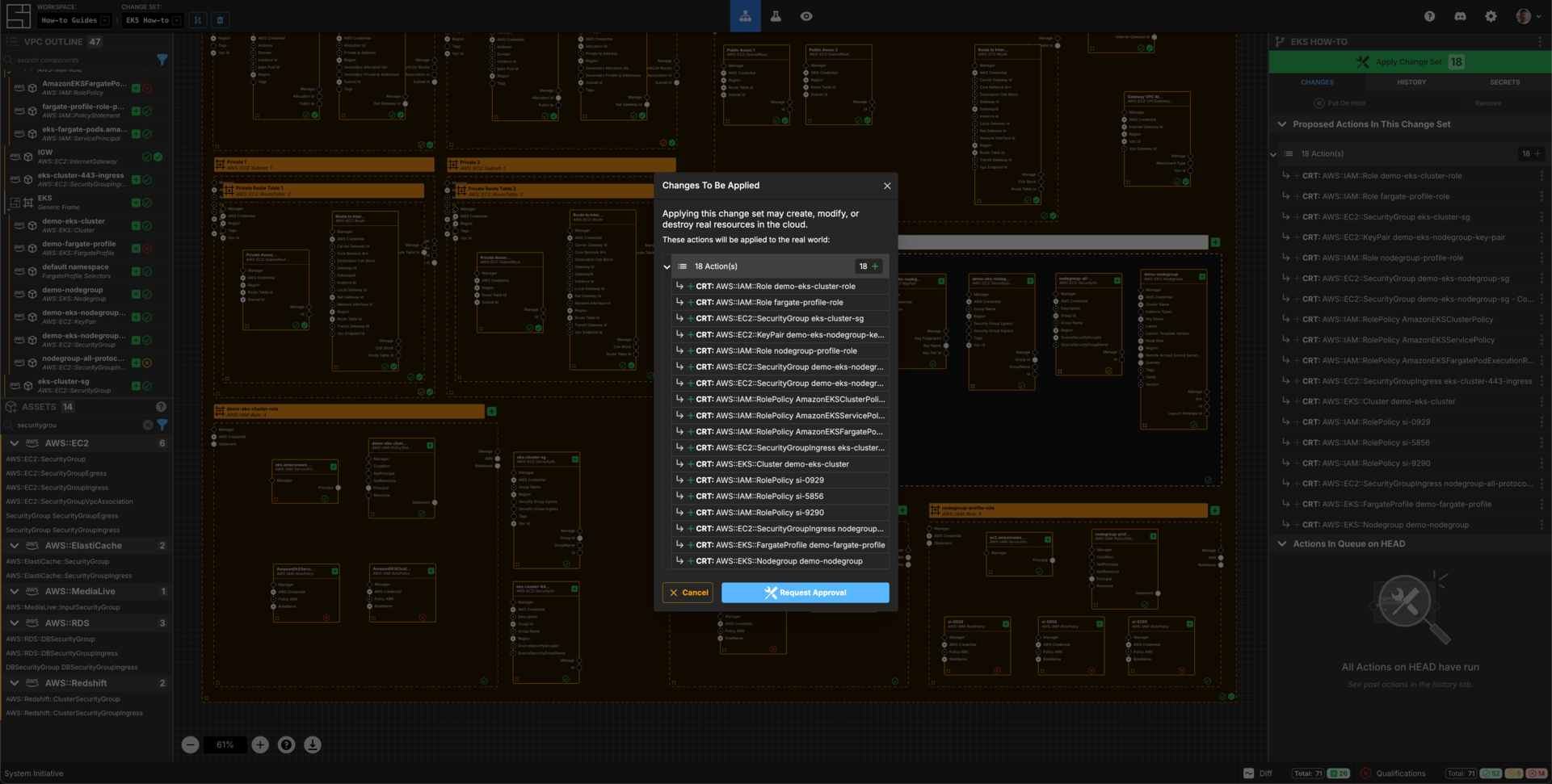The width and height of the screenshot is (1552, 784).
Task: Focus the assets search field
Action: tap(77, 425)
